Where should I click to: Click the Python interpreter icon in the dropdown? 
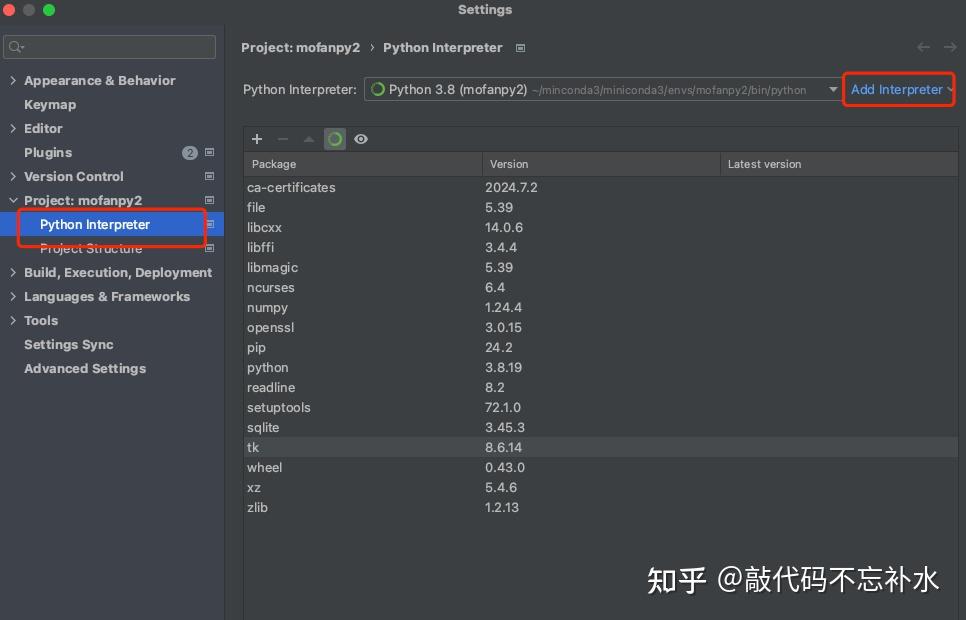pos(378,89)
